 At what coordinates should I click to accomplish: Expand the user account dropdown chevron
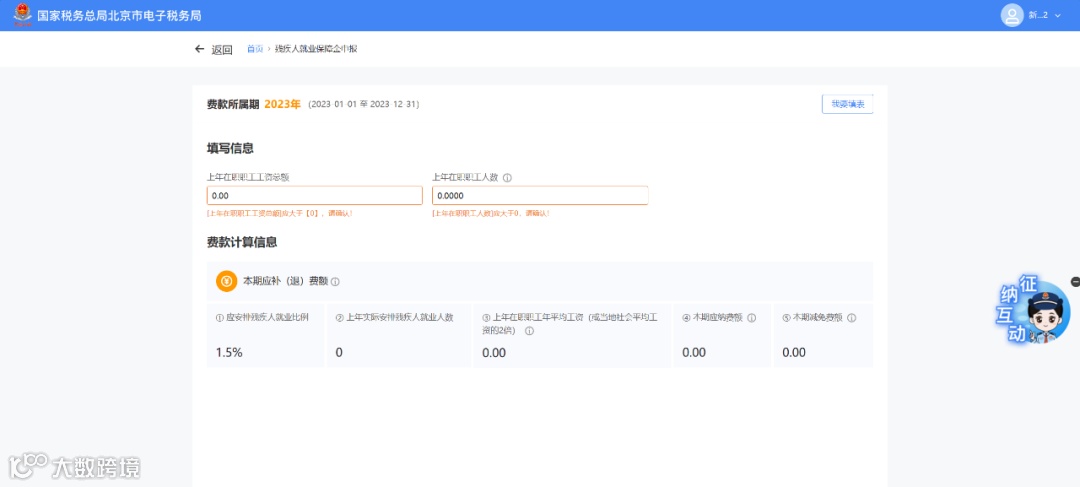1058,15
